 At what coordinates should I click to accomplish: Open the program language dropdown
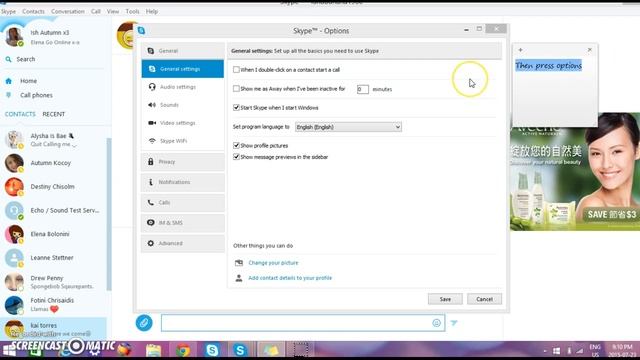click(x=348, y=127)
